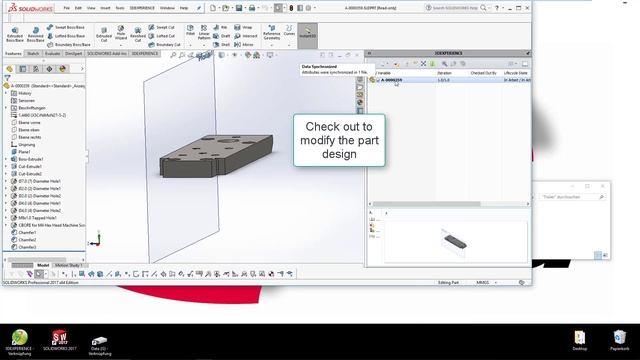This screenshot has height=360, width=640.
Task: Click the New document icon
Action: [213, 8]
